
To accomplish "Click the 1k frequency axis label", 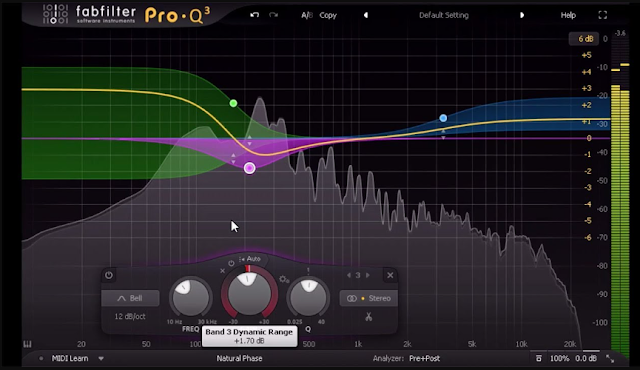I will (358, 344).
